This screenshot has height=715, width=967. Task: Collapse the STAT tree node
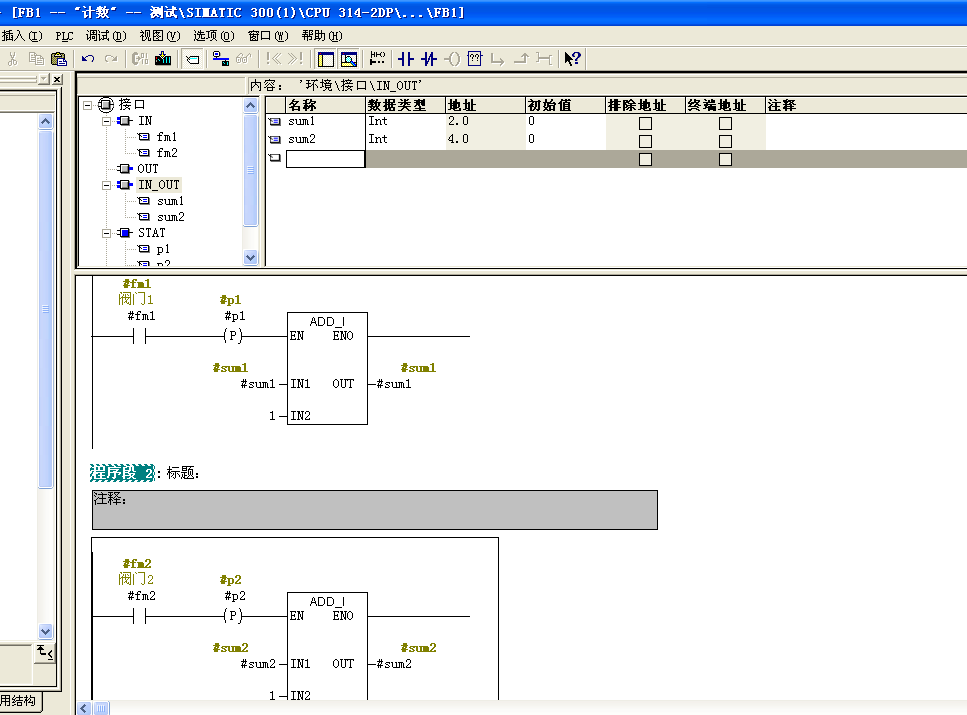[x=106, y=233]
